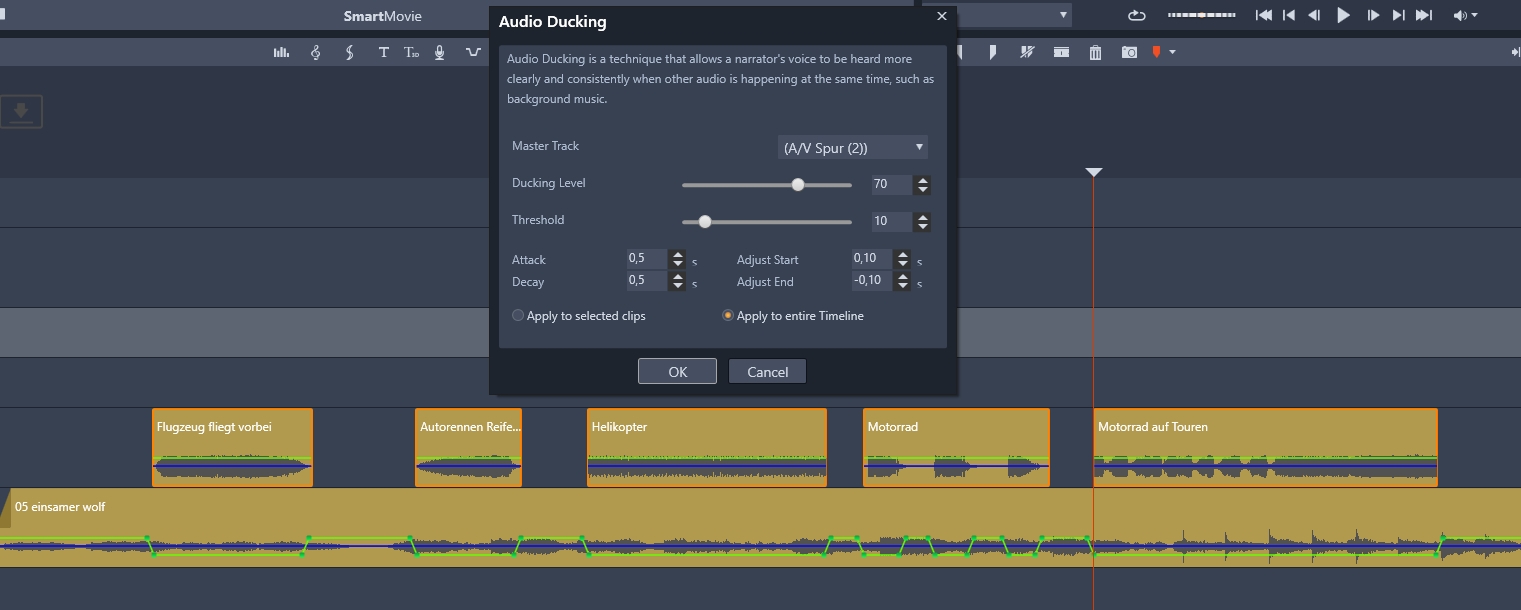Decrease Decay time with down arrow
This screenshot has width=1521, height=610.
[x=678, y=286]
